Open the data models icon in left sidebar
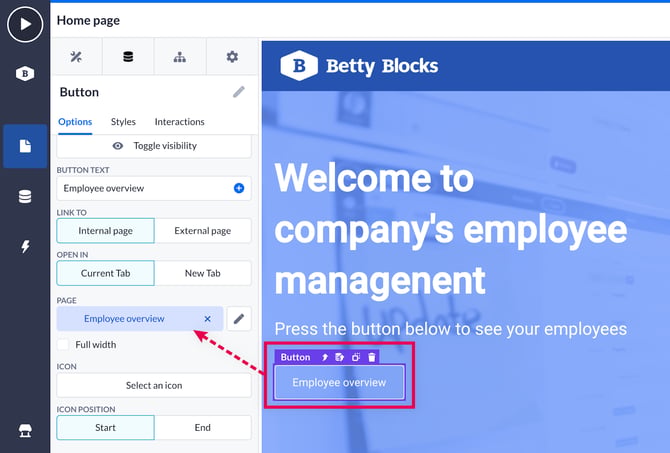This screenshot has height=453, width=670. coord(25,197)
